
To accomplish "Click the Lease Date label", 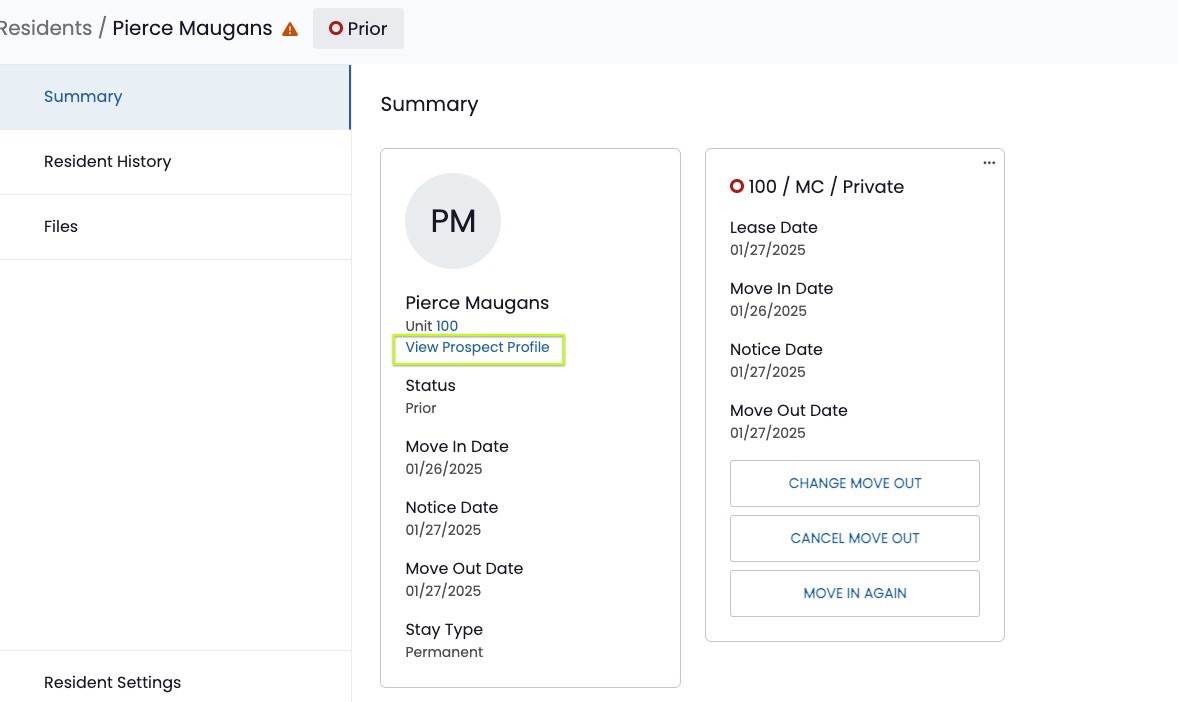I will tap(774, 228).
